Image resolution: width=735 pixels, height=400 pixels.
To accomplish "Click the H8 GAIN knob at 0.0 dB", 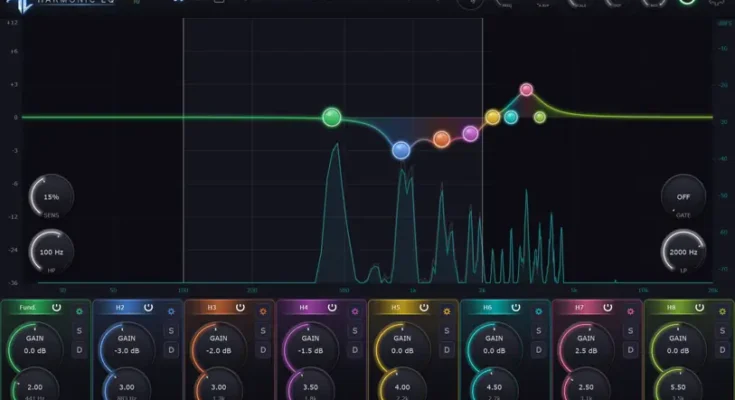I will pos(678,345).
